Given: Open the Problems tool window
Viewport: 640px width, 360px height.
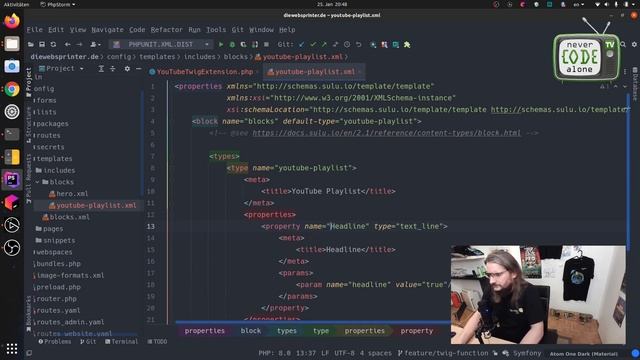Looking at the screenshot, I should (55, 342).
